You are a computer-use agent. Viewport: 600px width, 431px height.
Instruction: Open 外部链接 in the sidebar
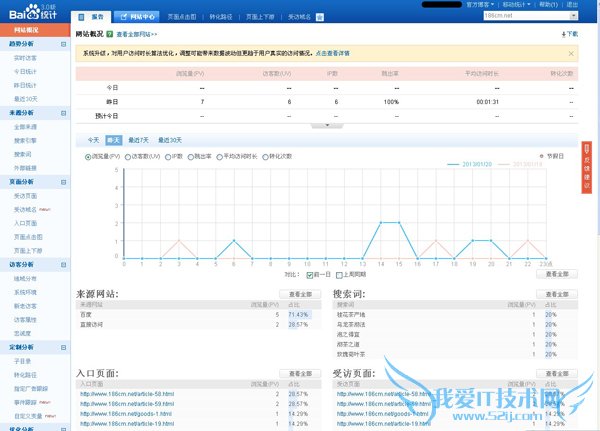point(25,168)
